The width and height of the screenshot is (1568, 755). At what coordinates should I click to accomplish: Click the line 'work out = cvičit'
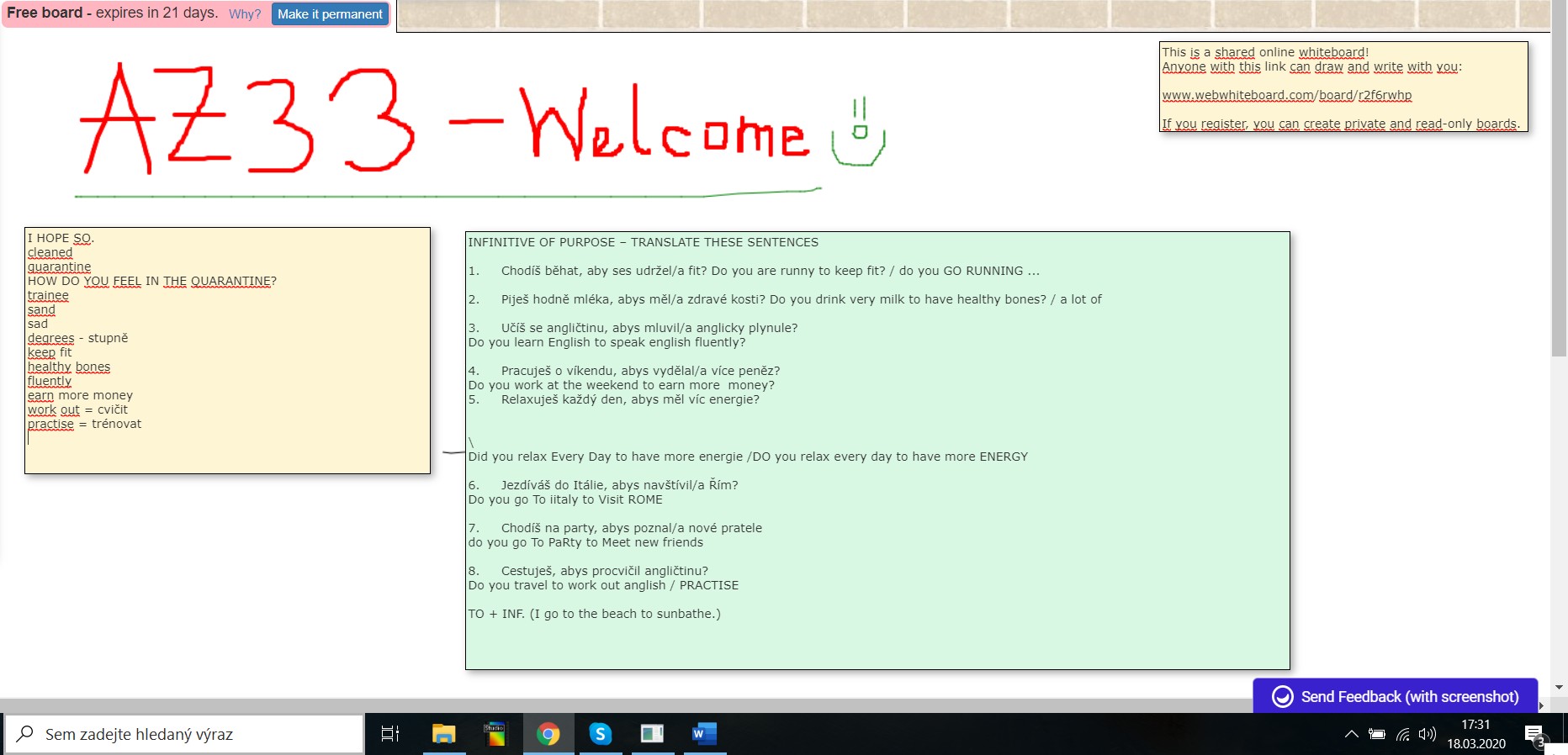tap(77, 409)
